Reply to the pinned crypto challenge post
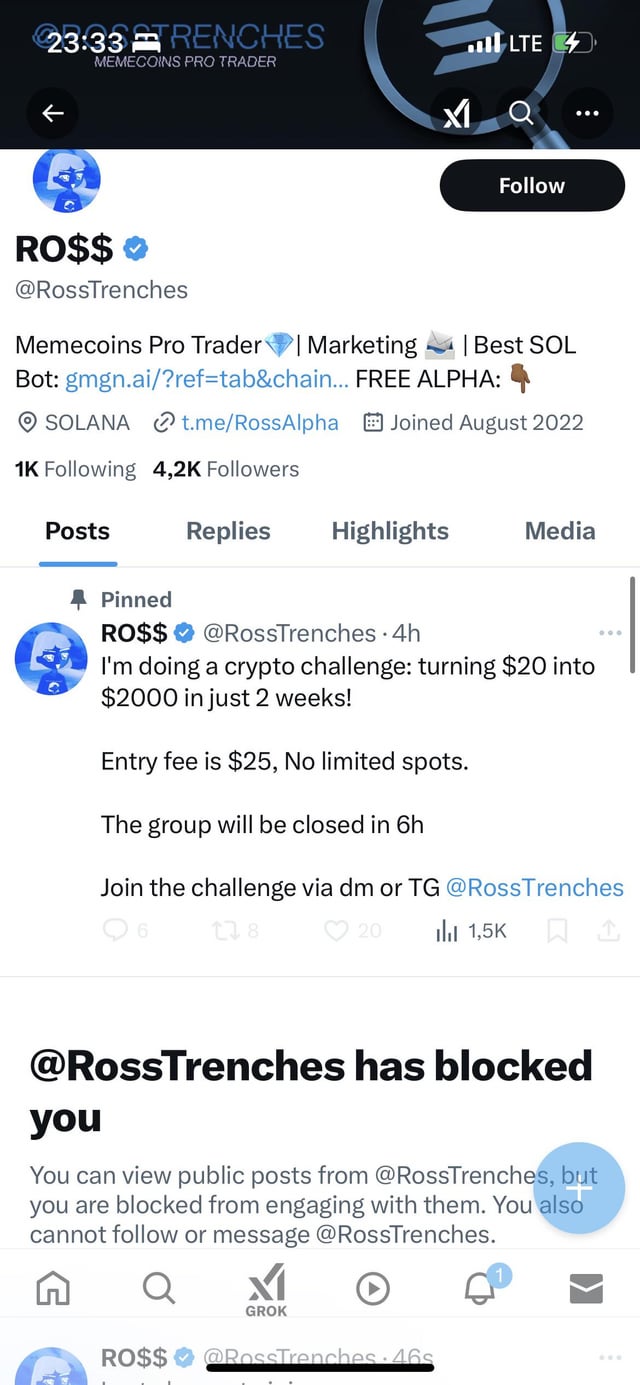This screenshot has height=1385, width=640. (117, 931)
